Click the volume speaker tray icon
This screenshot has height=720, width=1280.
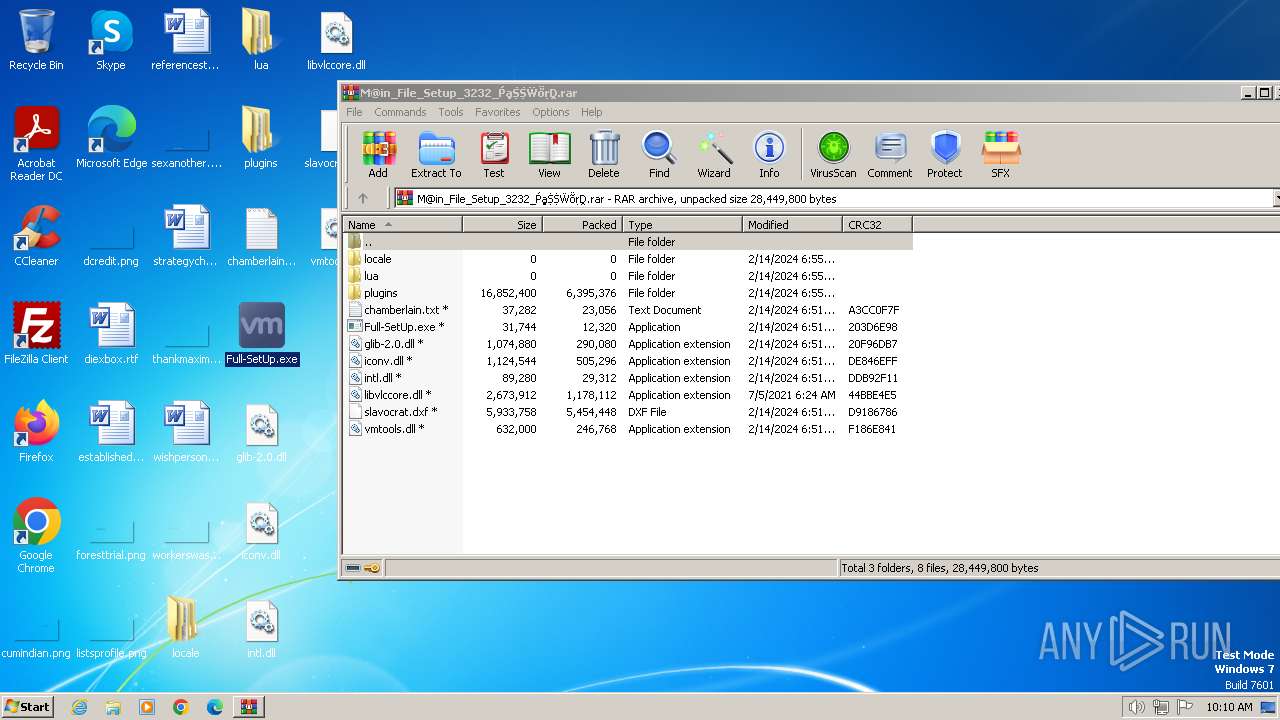(x=1136, y=707)
